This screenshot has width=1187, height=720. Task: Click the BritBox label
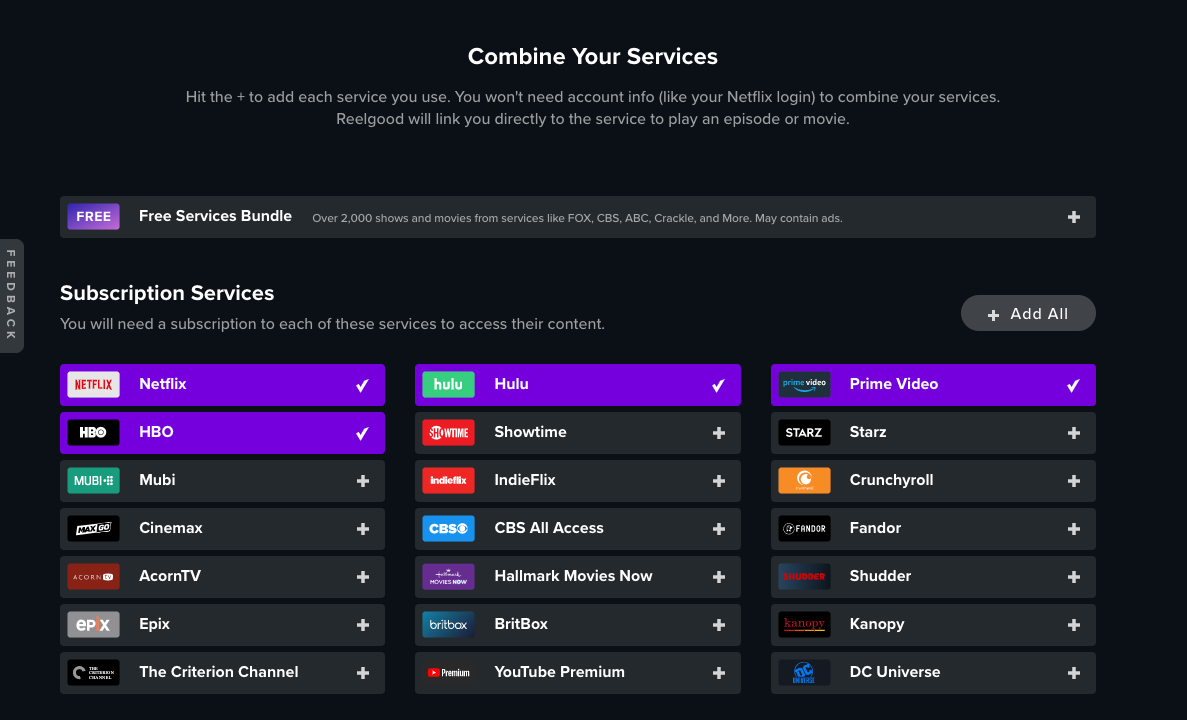(x=521, y=624)
